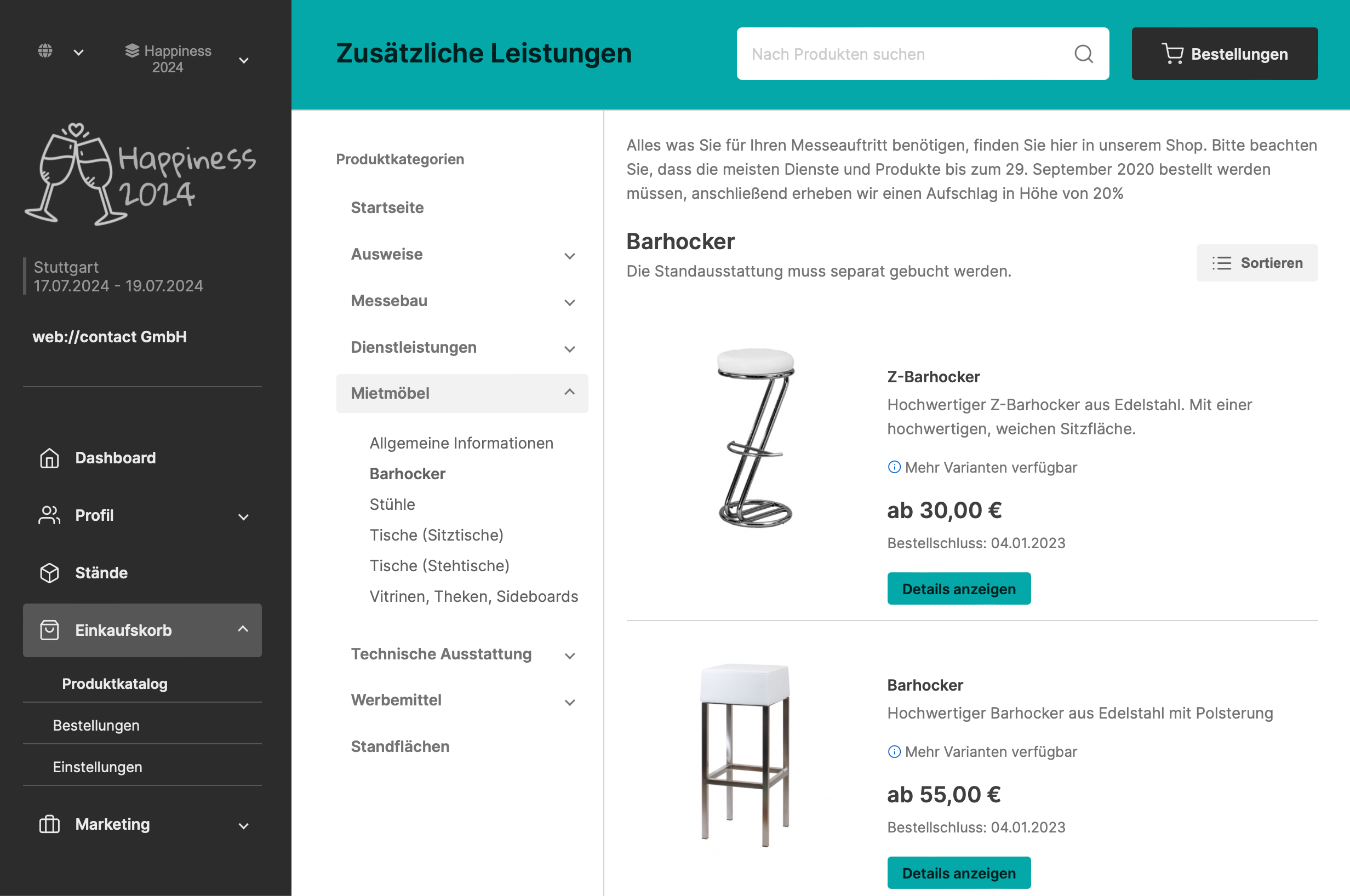Click the Profil people icon
This screenshot has height=896, width=1350.
(49, 515)
